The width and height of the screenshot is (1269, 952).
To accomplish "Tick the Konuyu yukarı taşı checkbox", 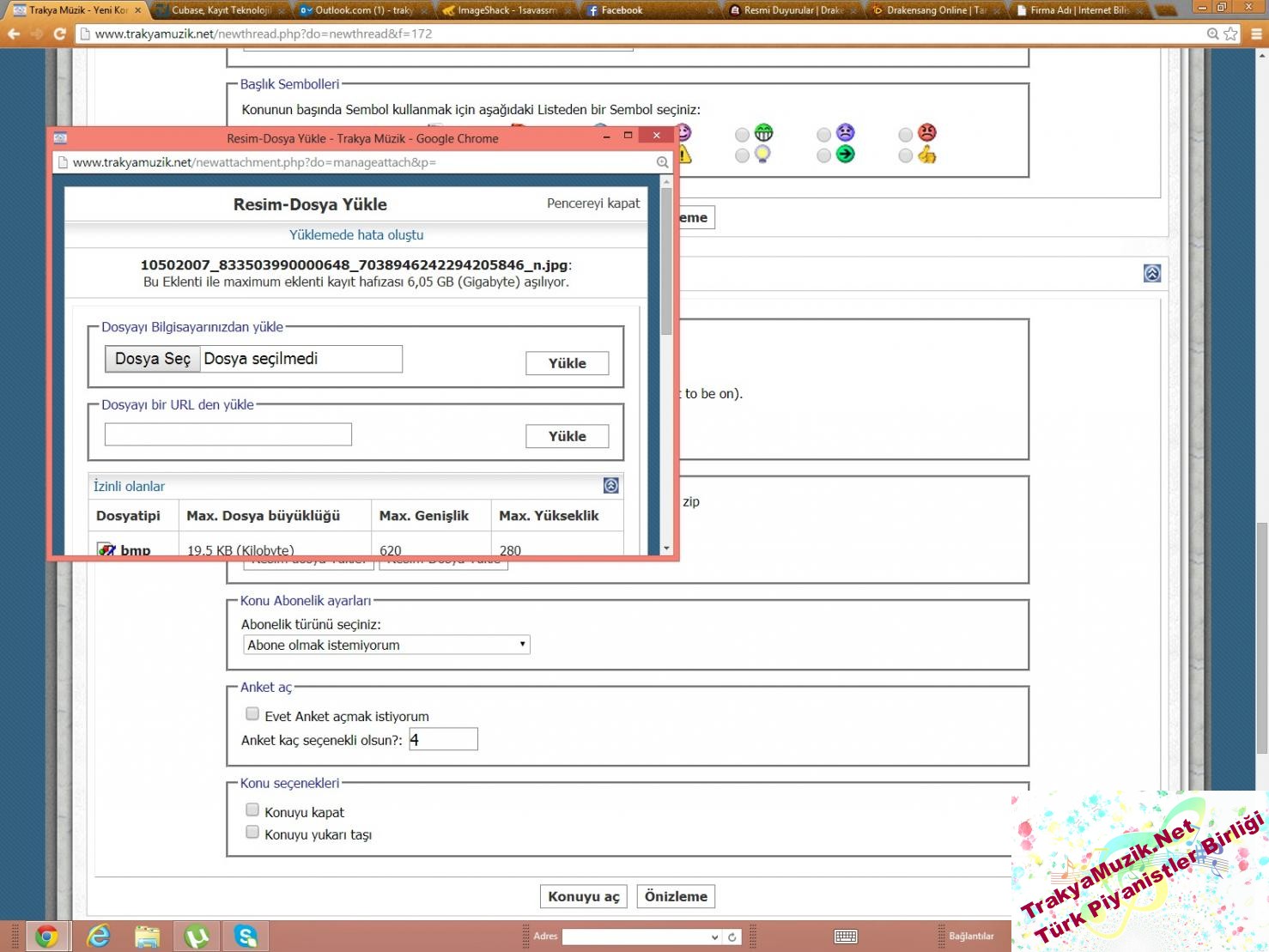I will coord(252,832).
